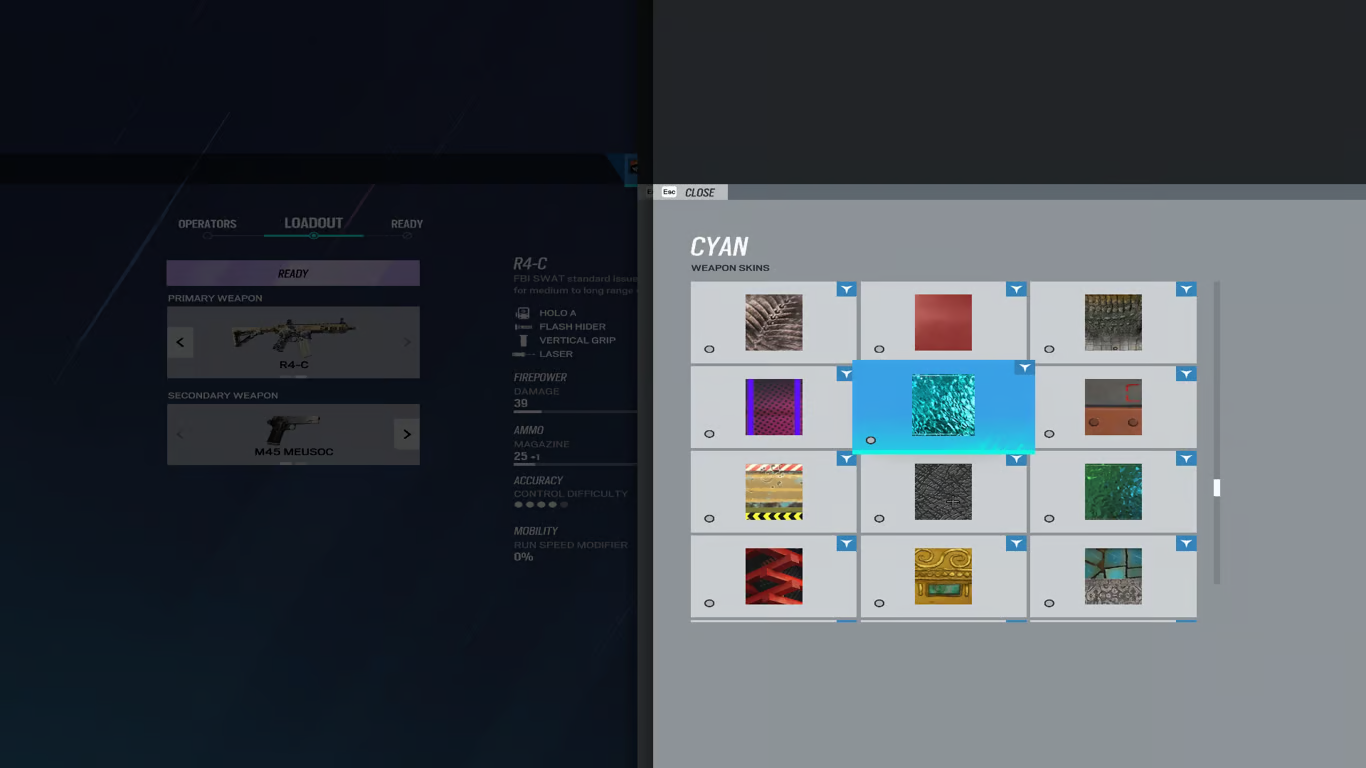Pick the metallic scales skin swatch
The height and width of the screenshot is (768, 1366).
point(1113,322)
